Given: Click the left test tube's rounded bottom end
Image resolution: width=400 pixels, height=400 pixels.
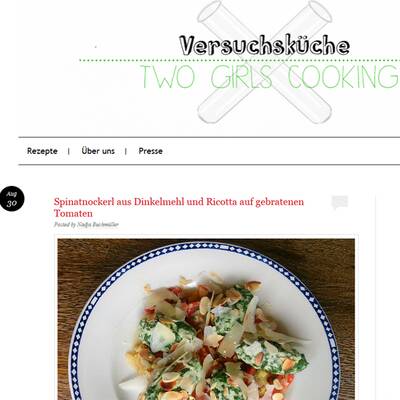Looking at the screenshot, I should (209, 112).
